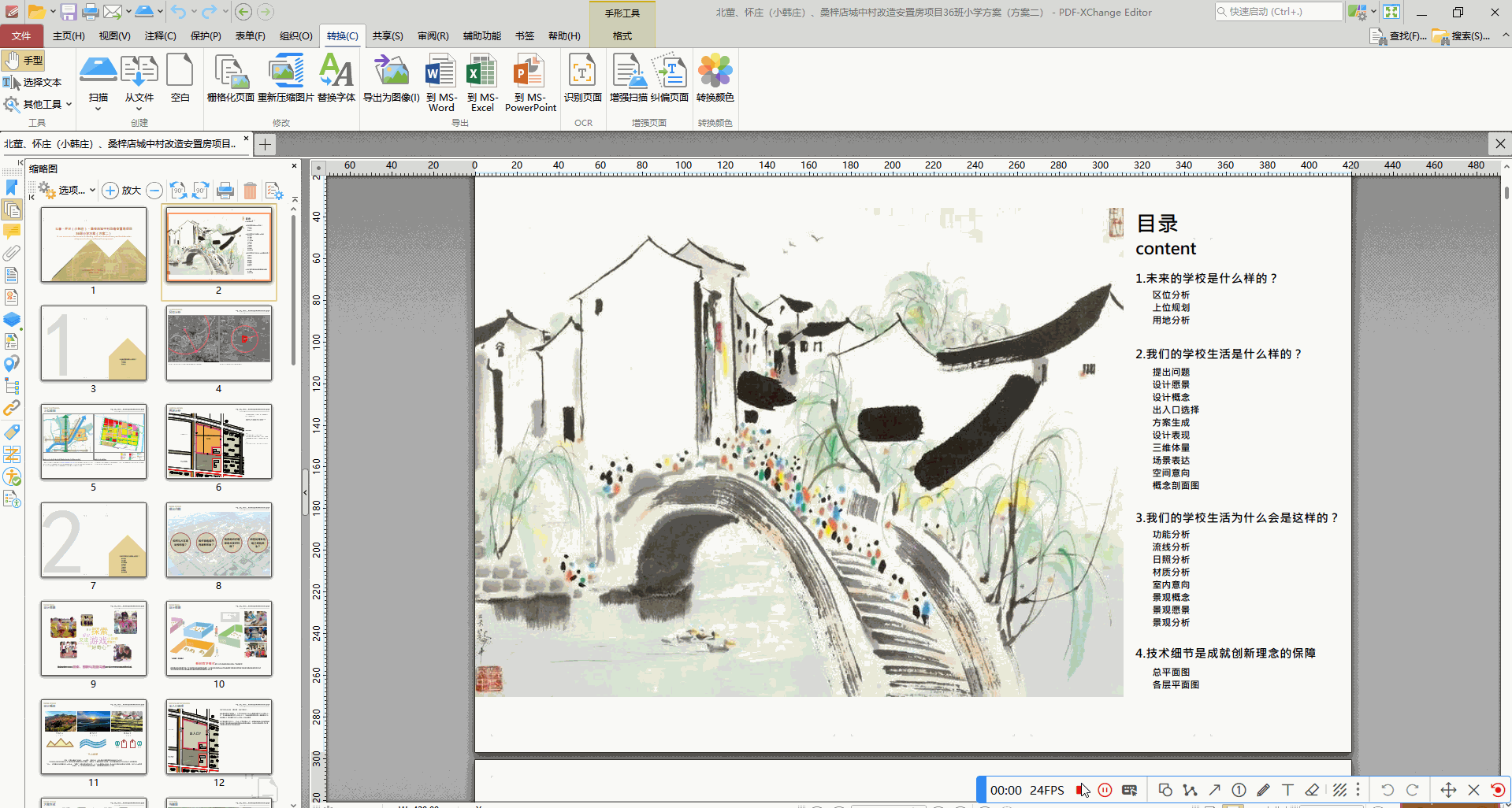Export to MS PowerPoint
The width and height of the screenshot is (1512, 808).
pyautogui.click(x=530, y=83)
